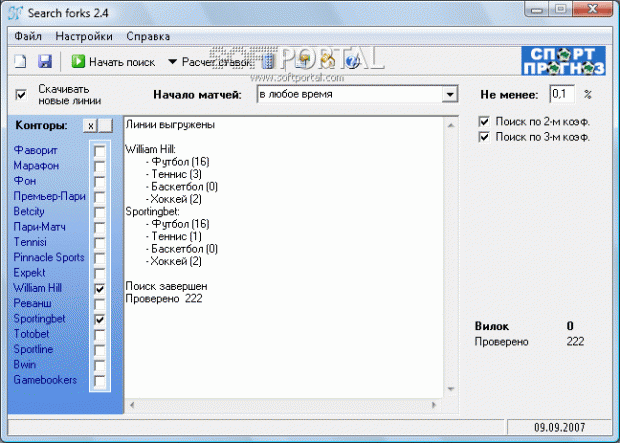Tick the Фаворит bookmaker checkbox
Viewport: 620px width, 443px height.
tap(100, 151)
